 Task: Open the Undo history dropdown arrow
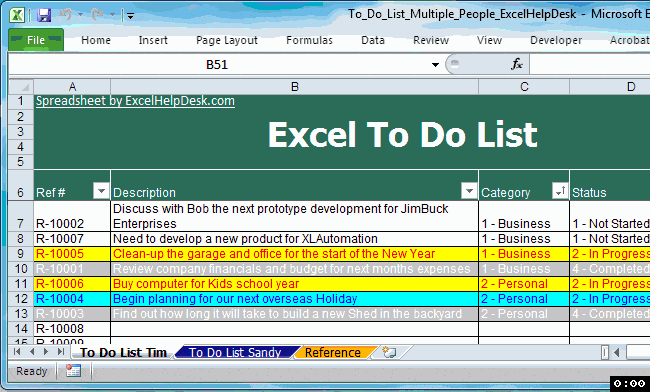click(x=81, y=15)
